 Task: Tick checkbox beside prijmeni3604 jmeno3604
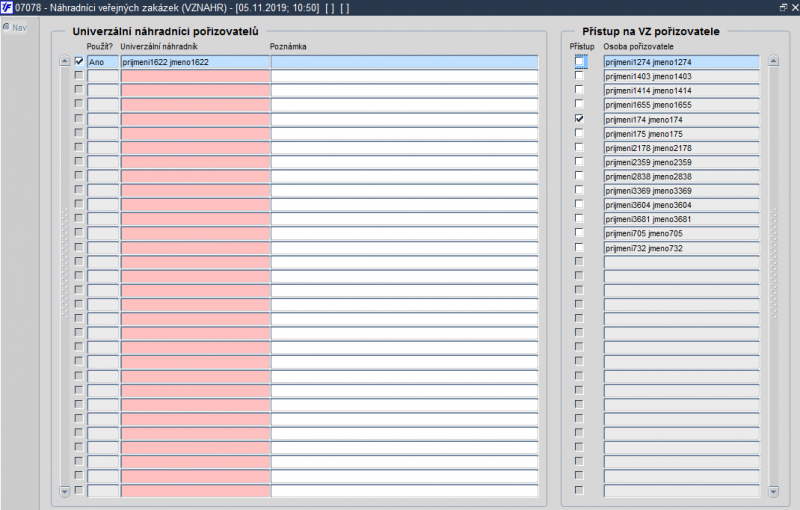(579, 205)
